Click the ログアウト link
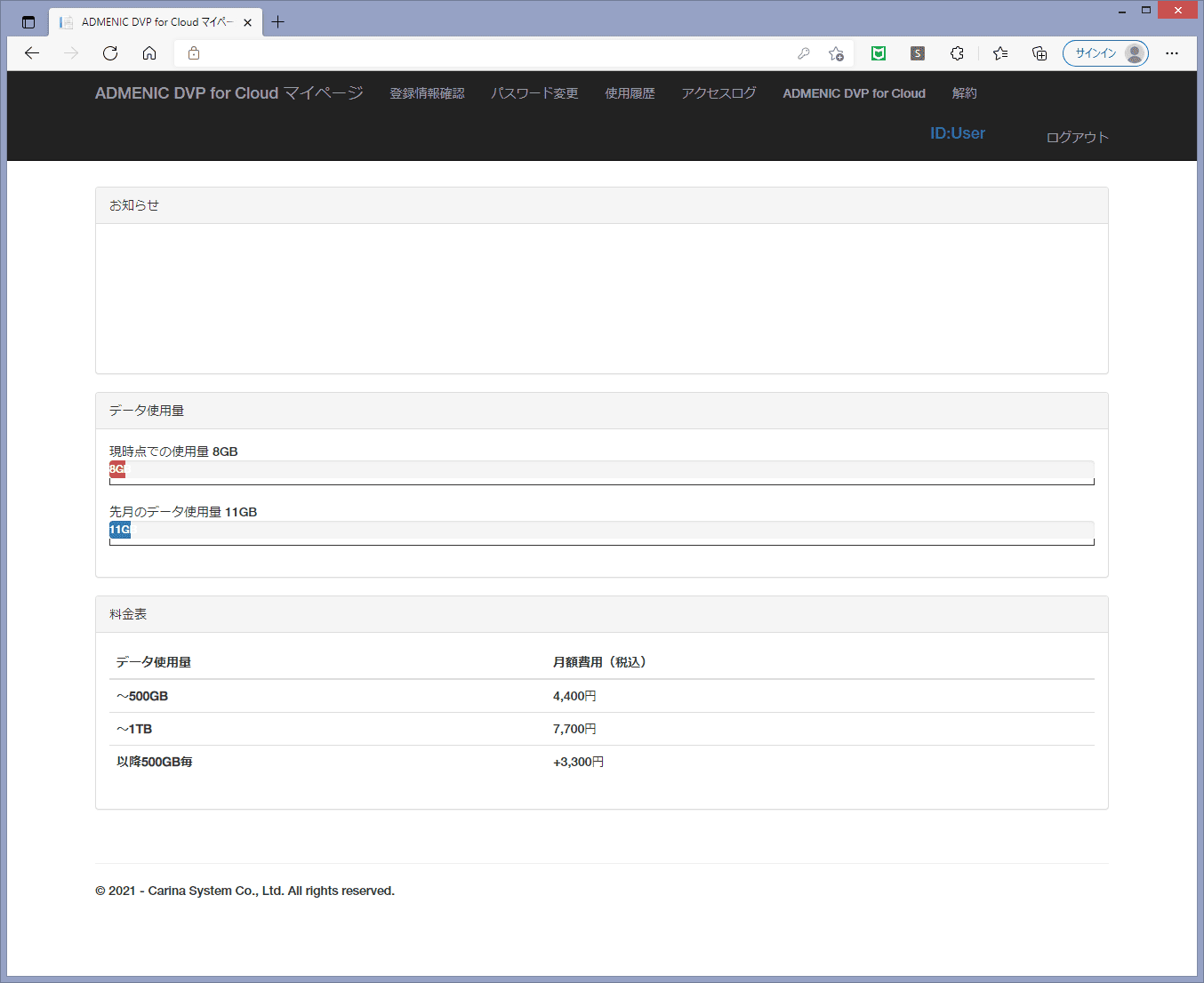This screenshot has height=983, width=1204. pyautogui.click(x=1077, y=138)
